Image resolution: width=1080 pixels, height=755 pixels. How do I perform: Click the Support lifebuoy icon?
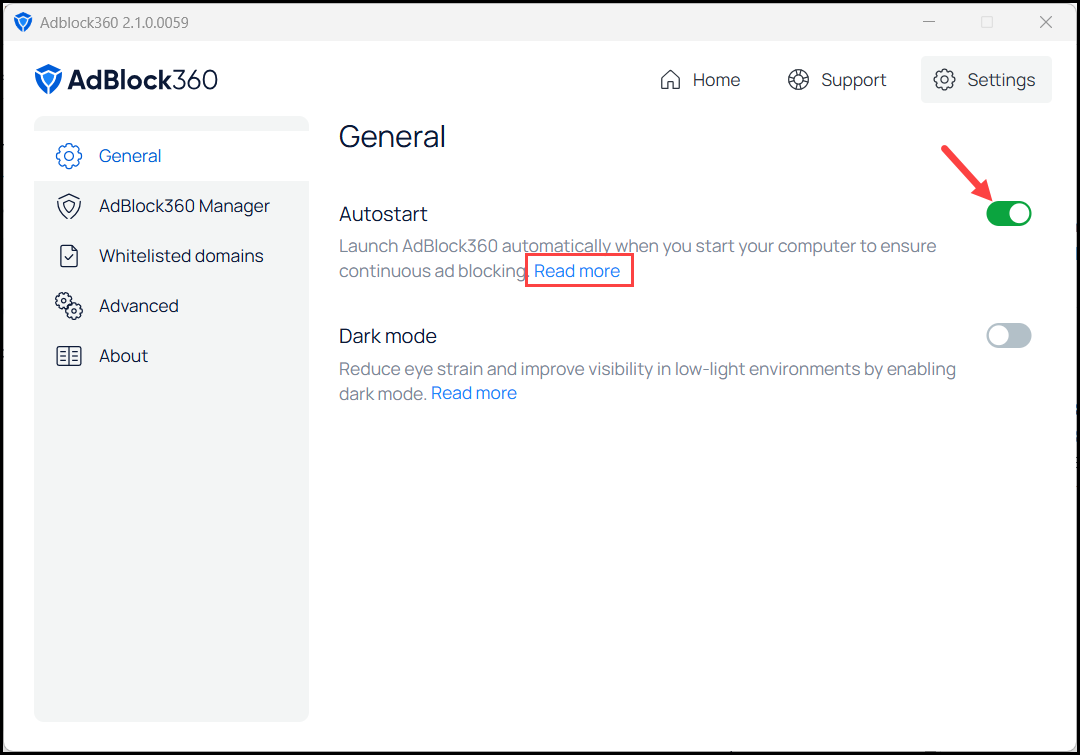[x=798, y=80]
